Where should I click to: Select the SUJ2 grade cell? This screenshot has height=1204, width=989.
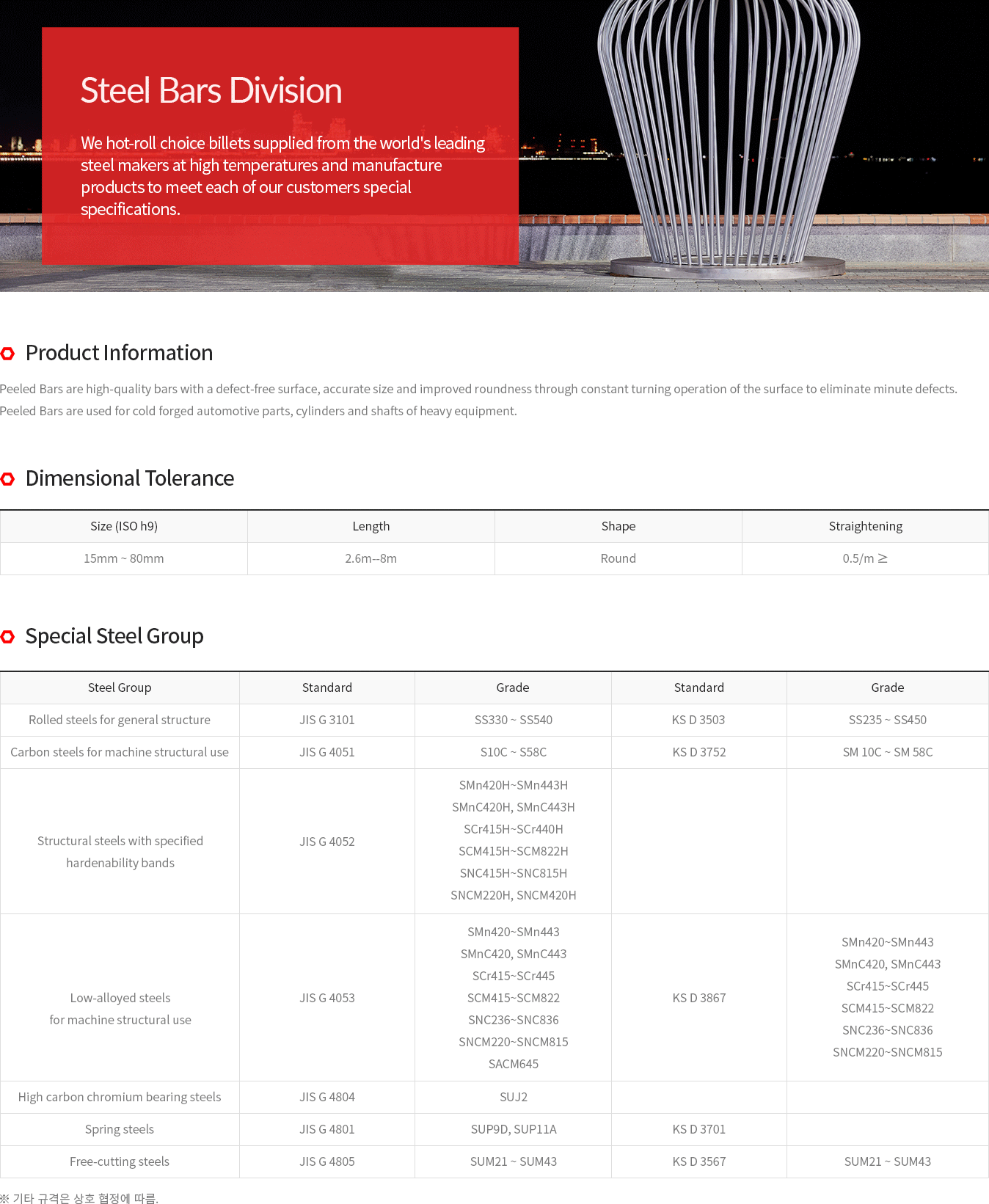(514, 1097)
